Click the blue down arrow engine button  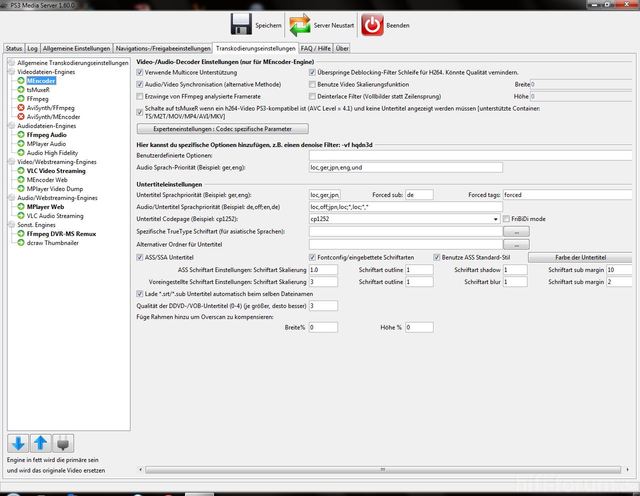18,443
